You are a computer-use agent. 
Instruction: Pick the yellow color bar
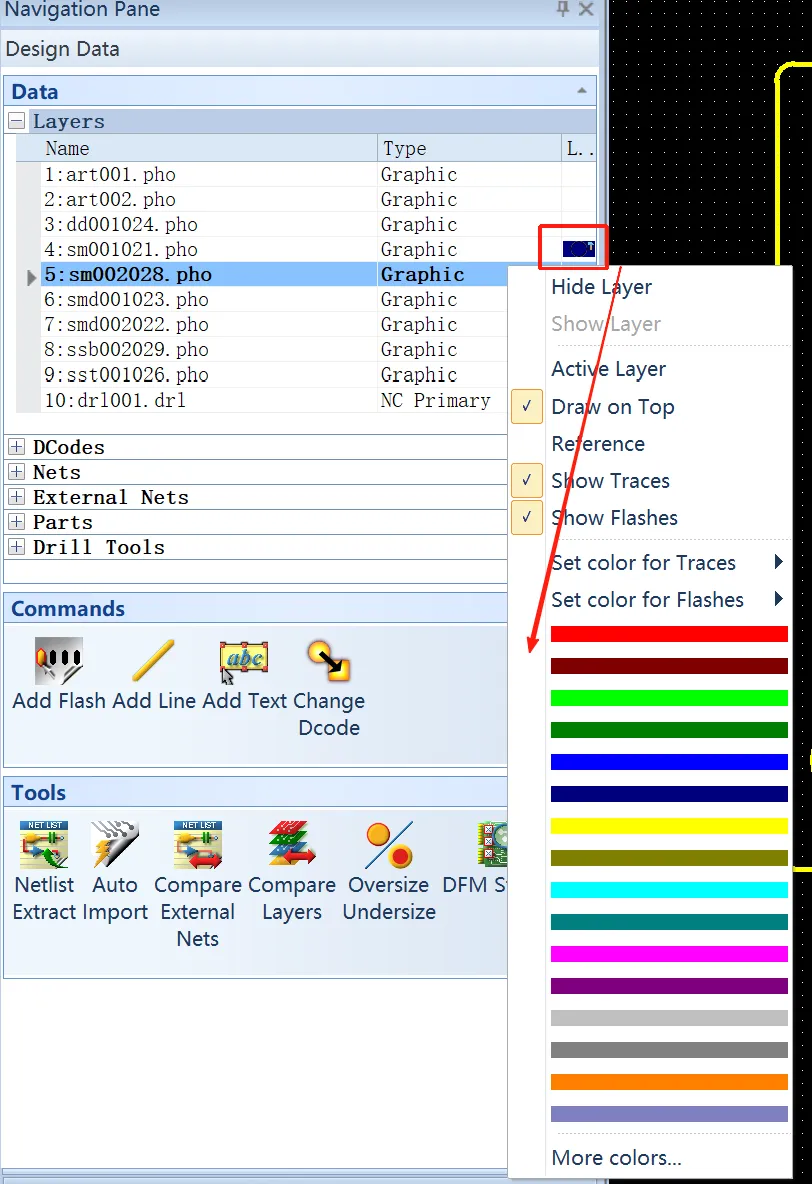(669, 825)
